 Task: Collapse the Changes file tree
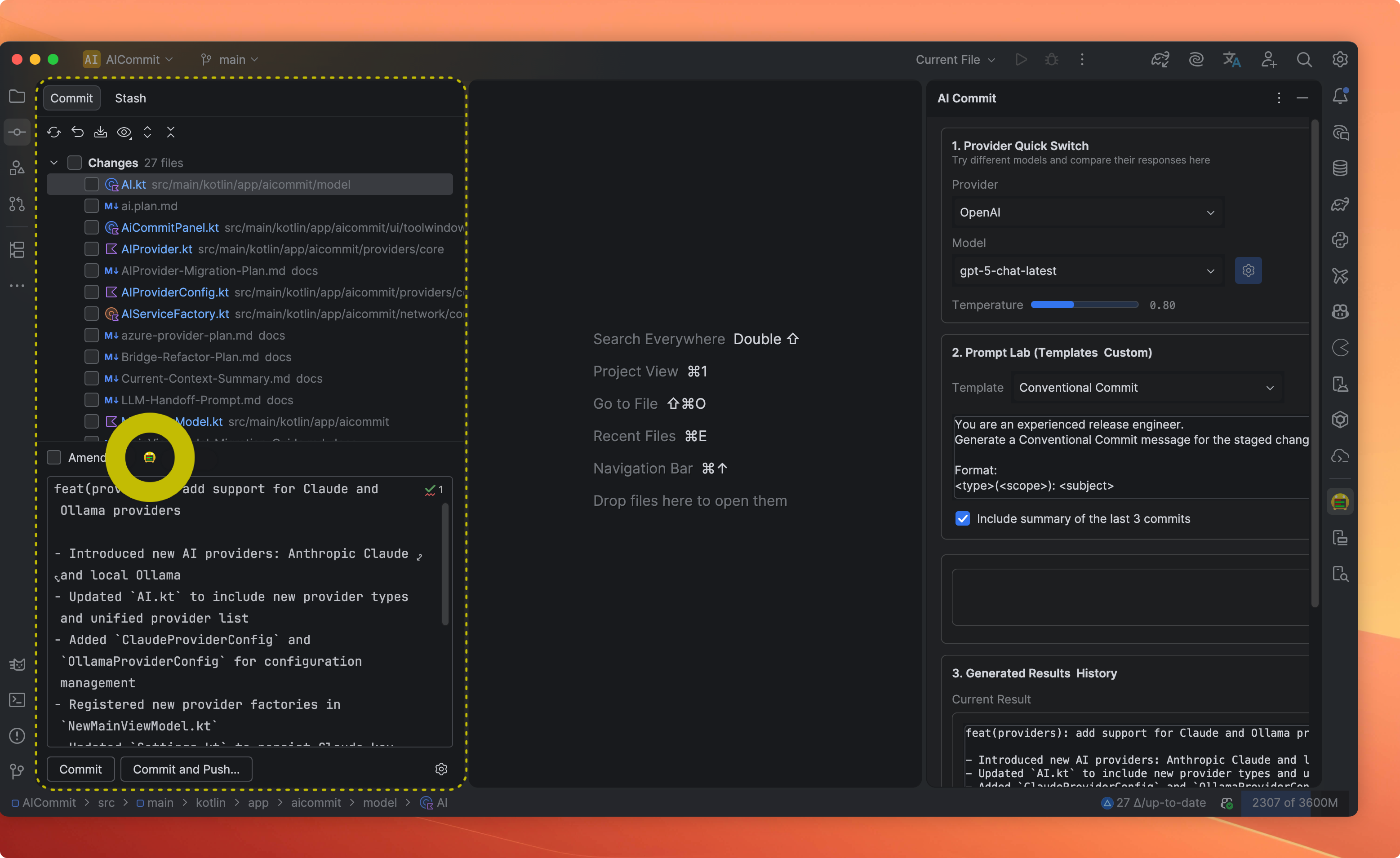point(53,163)
